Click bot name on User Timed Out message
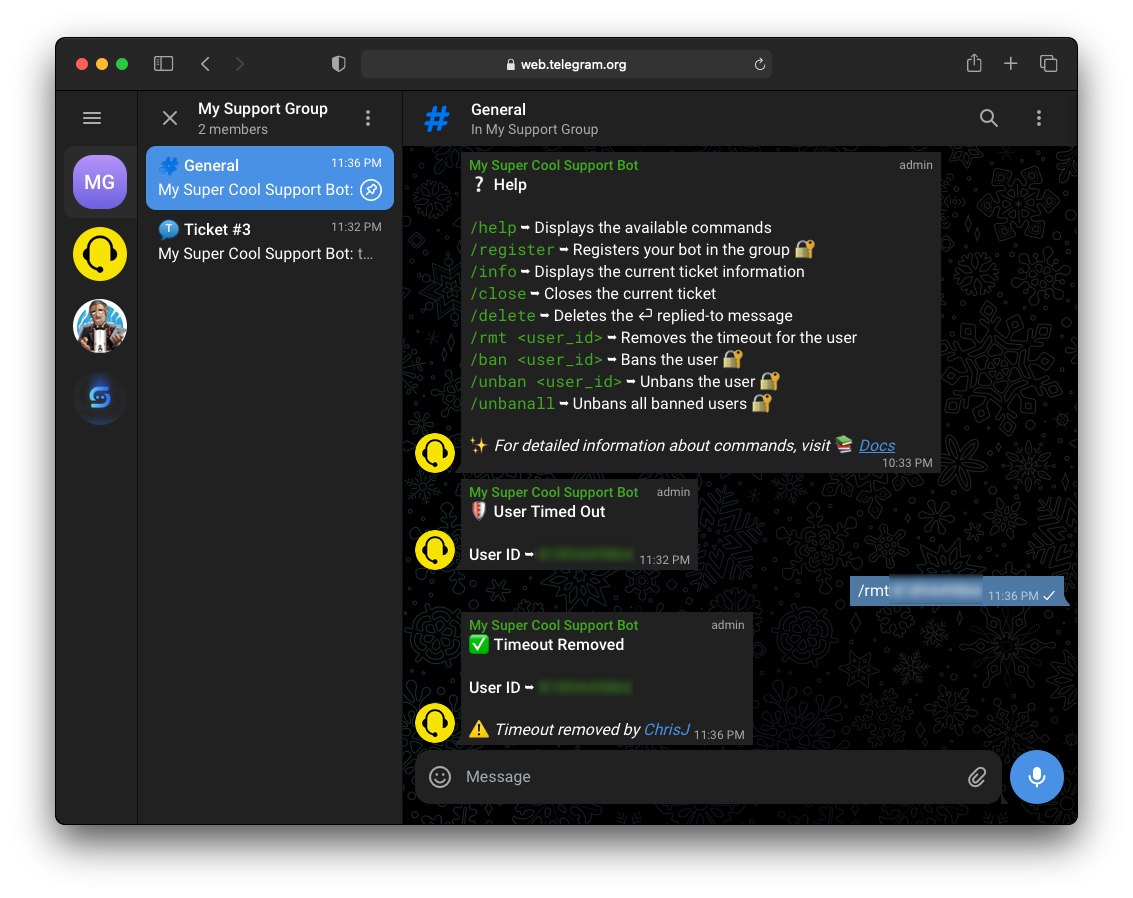 click(553, 492)
